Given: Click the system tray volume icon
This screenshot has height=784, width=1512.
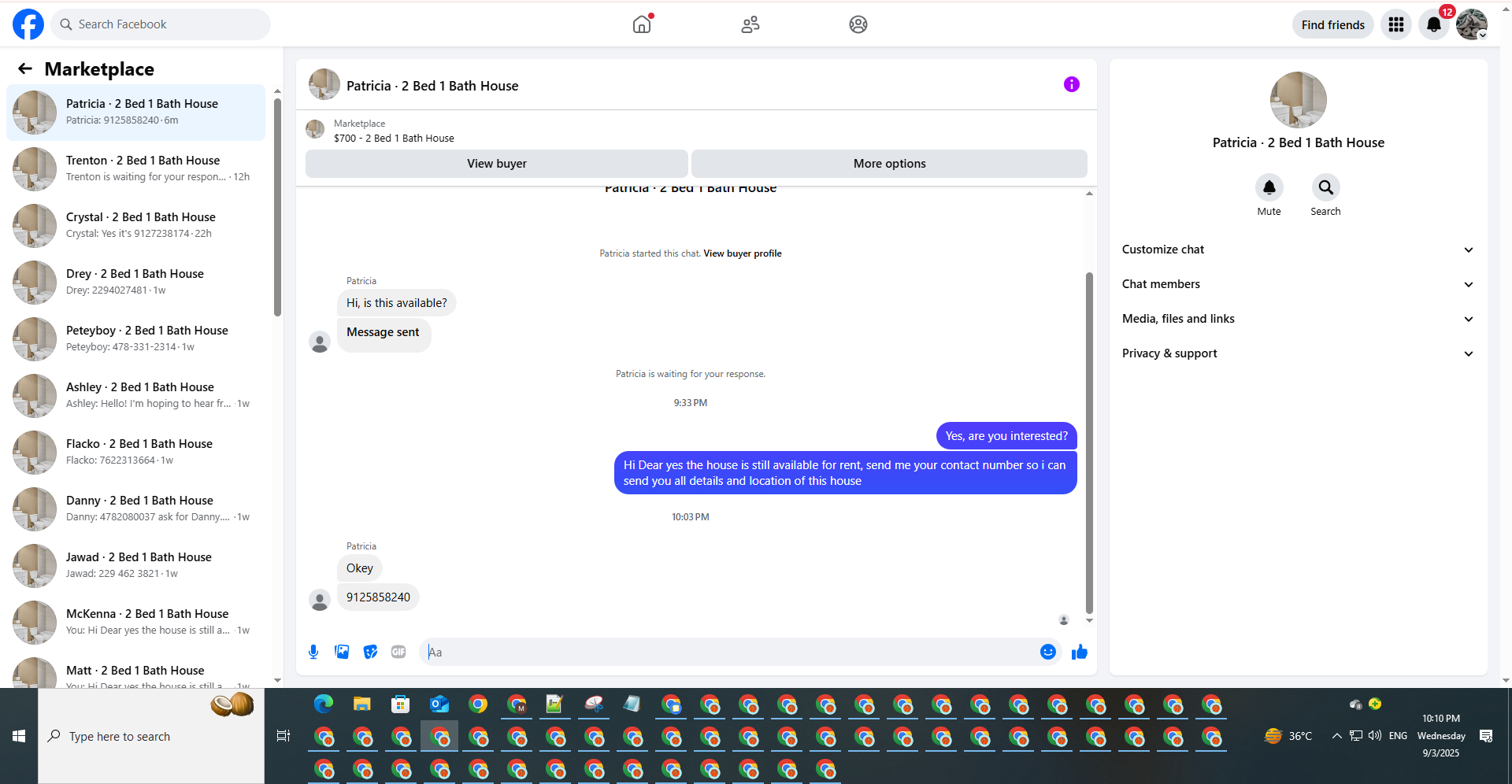Looking at the screenshot, I should pos(1375,736).
